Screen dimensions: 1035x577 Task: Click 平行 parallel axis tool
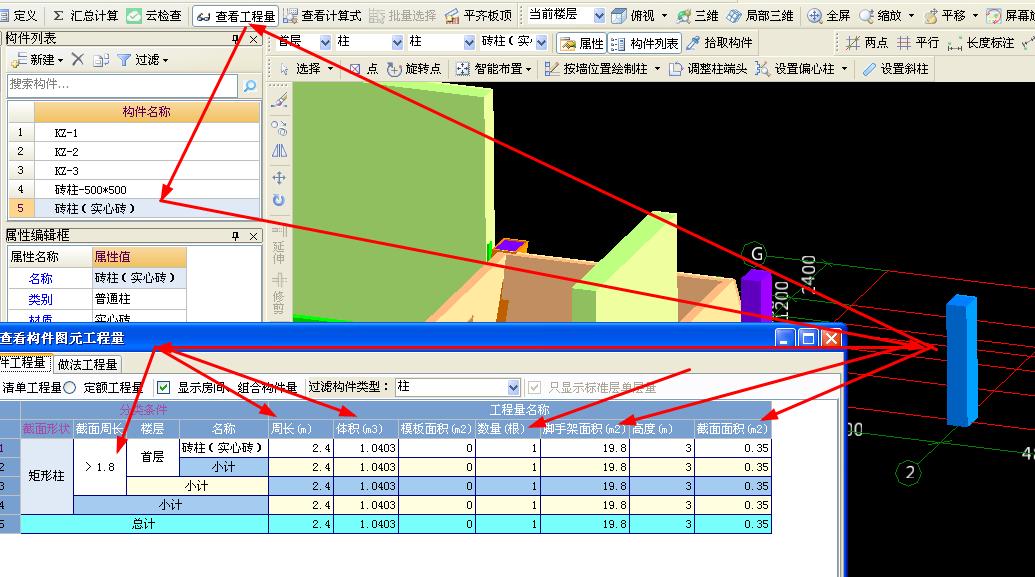pyautogui.click(x=918, y=43)
